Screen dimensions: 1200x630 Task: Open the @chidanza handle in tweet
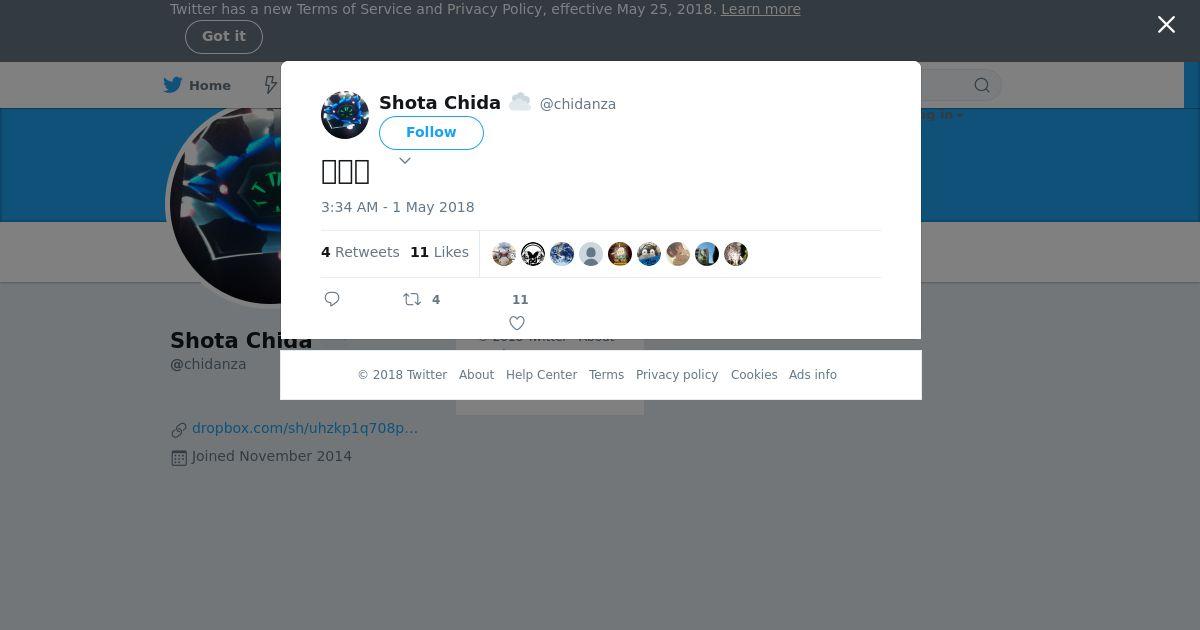(x=578, y=104)
